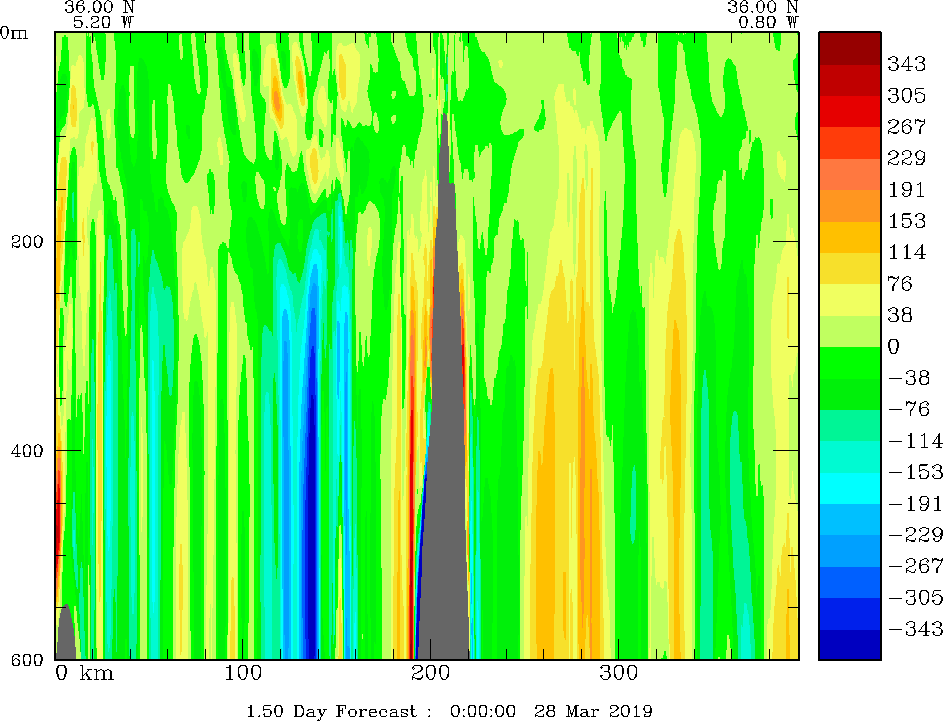Click the "0 km" distance axis label
Image resolution: width=943 pixels, height=721 pixels.
tap(84, 673)
